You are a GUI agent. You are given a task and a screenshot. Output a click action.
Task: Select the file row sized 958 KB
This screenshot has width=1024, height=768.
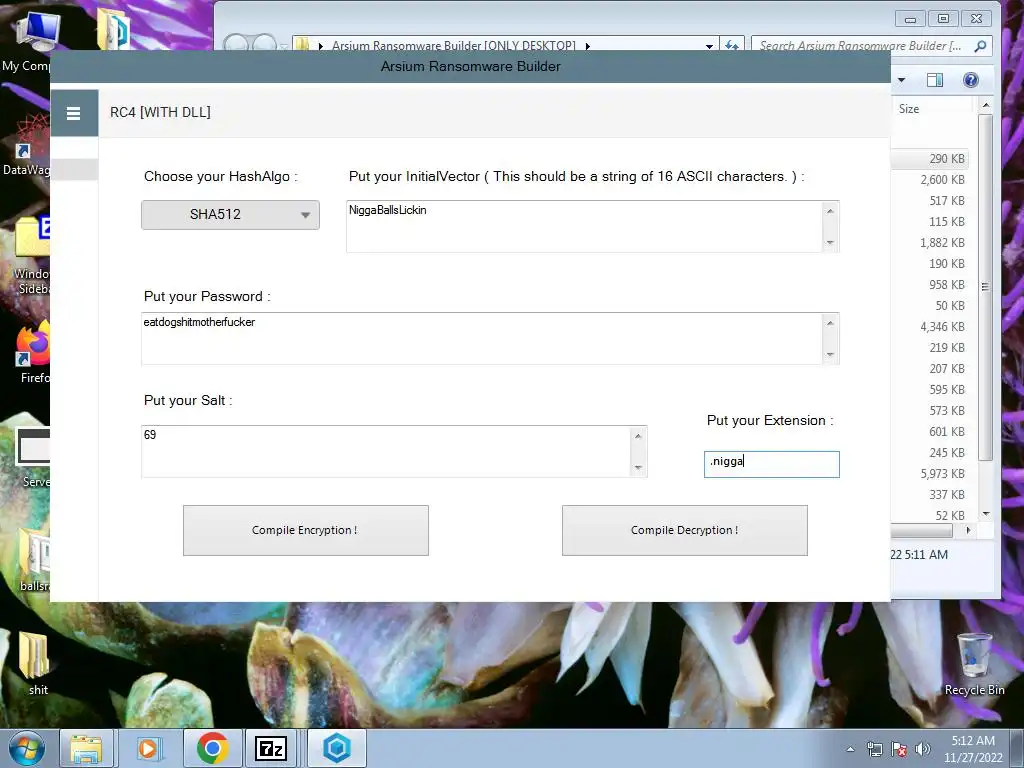tap(930, 285)
